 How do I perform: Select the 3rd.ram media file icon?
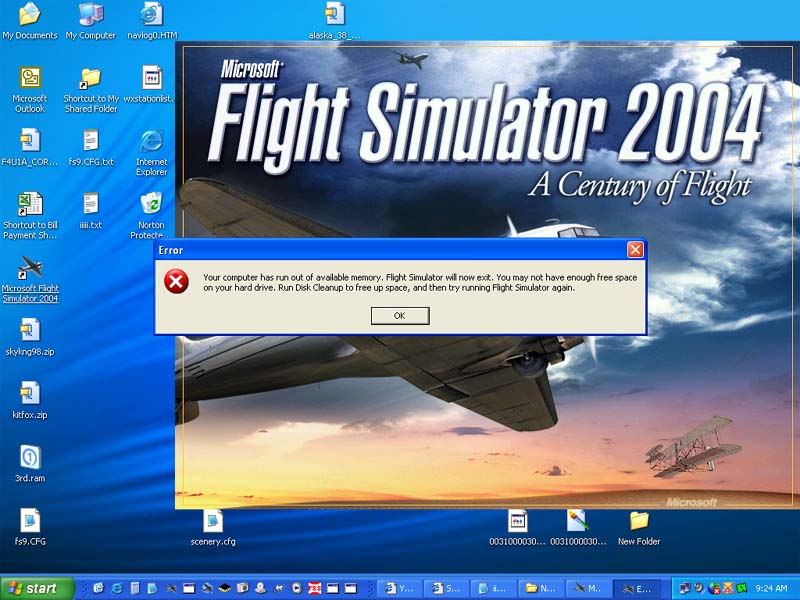point(30,458)
